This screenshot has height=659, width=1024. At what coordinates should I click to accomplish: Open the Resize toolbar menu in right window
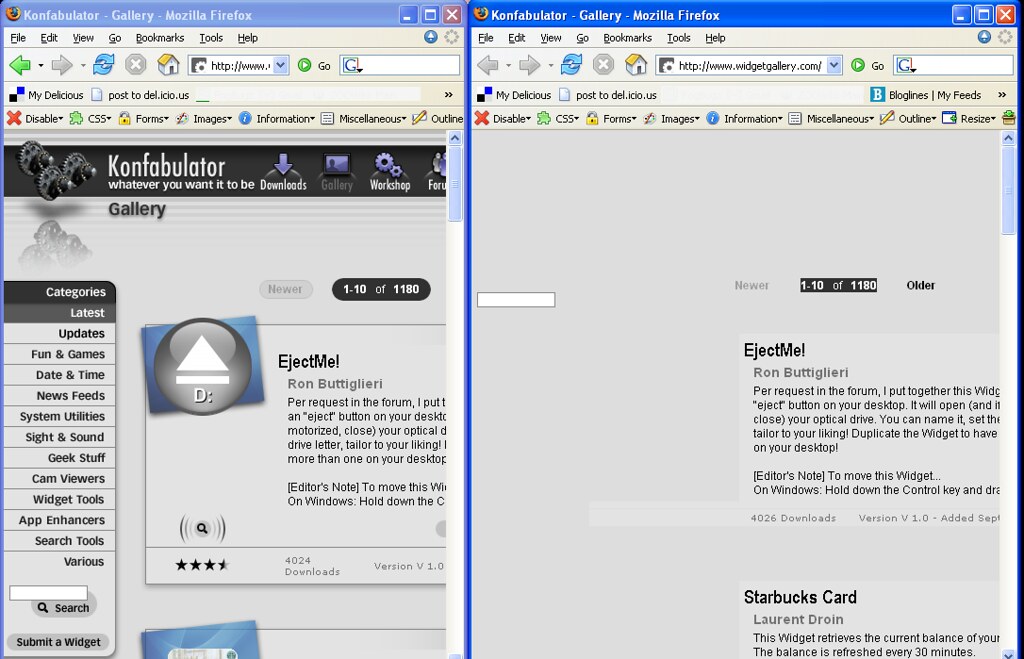(x=969, y=118)
